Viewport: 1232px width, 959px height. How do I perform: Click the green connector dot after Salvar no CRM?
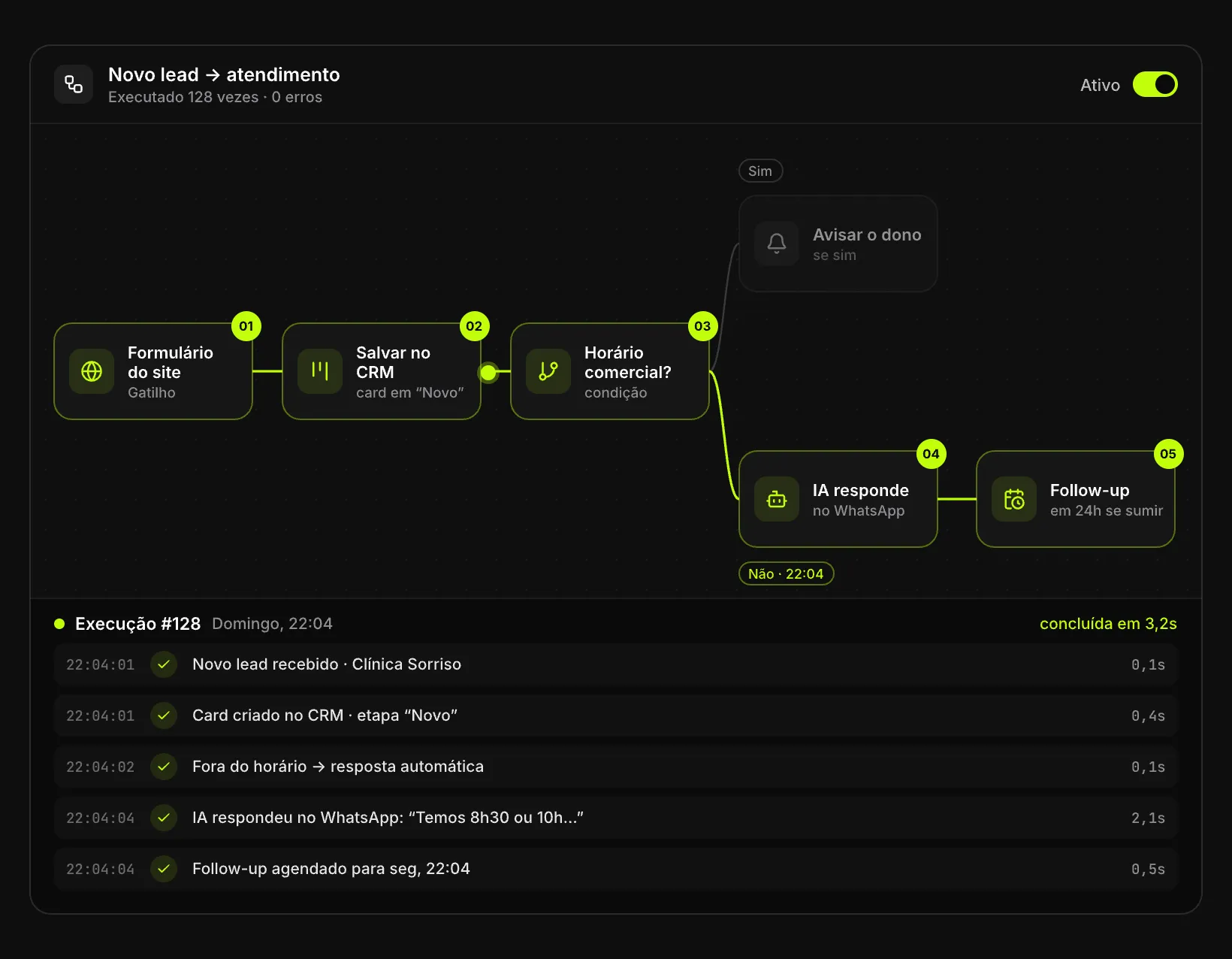point(488,372)
